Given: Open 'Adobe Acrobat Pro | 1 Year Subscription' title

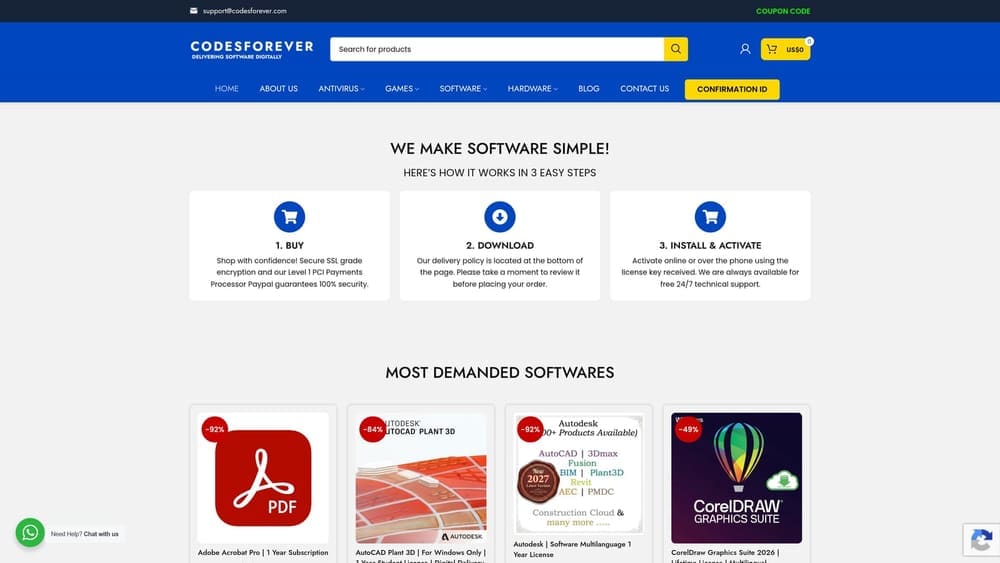Looking at the screenshot, I should [x=263, y=553].
